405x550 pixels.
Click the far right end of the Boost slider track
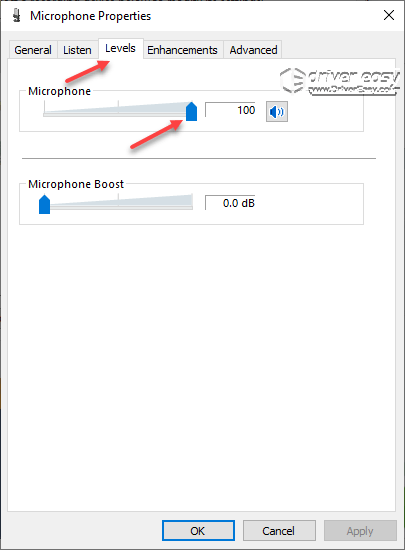pyautogui.click(x=191, y=204)
